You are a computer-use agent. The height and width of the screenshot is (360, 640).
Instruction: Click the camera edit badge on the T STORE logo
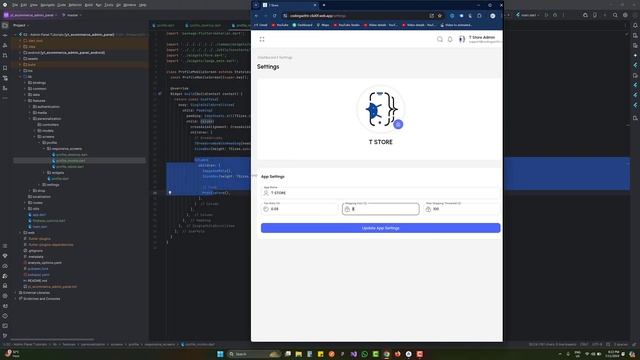click(x=398, y=124)
